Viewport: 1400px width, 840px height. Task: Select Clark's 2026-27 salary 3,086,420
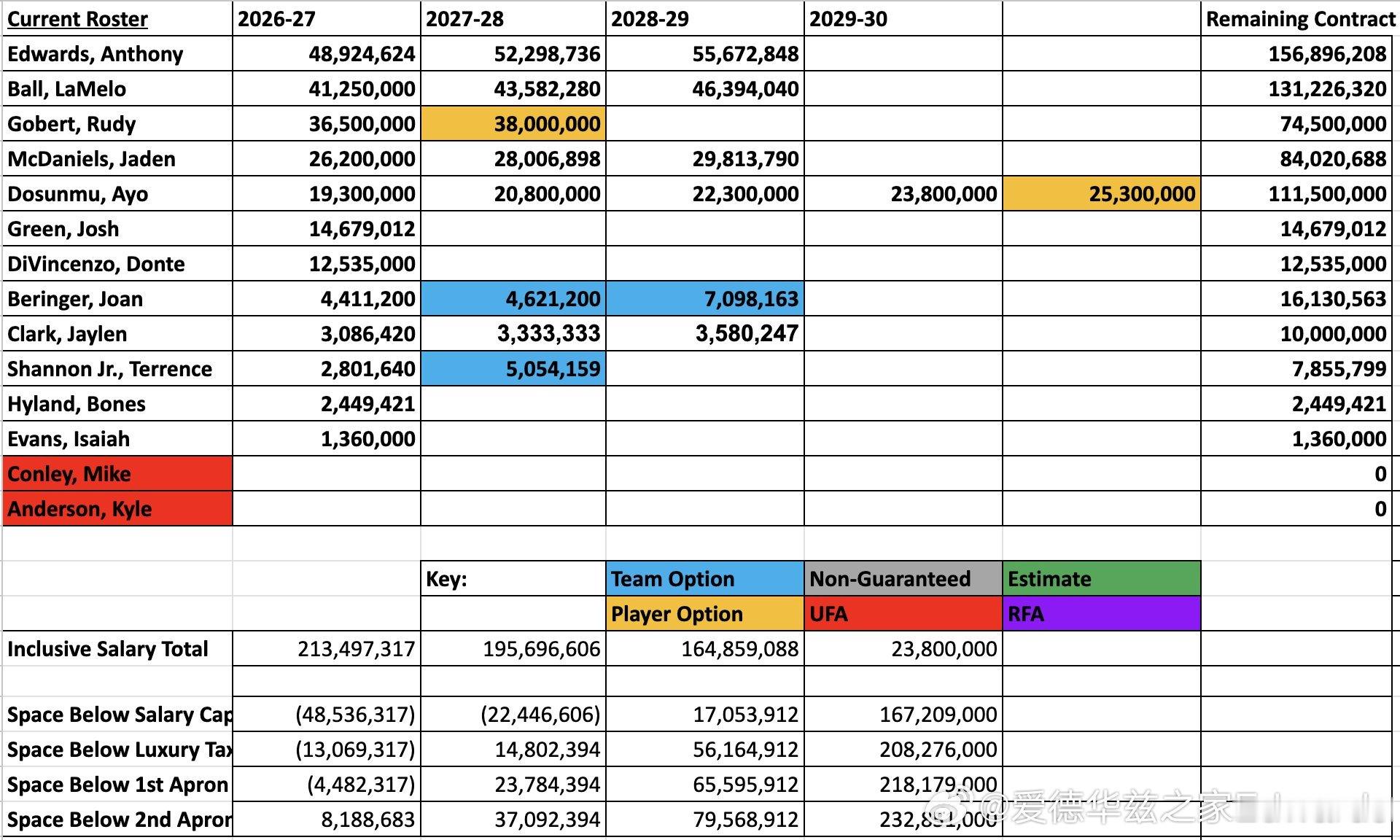click(x=327, y=333)
